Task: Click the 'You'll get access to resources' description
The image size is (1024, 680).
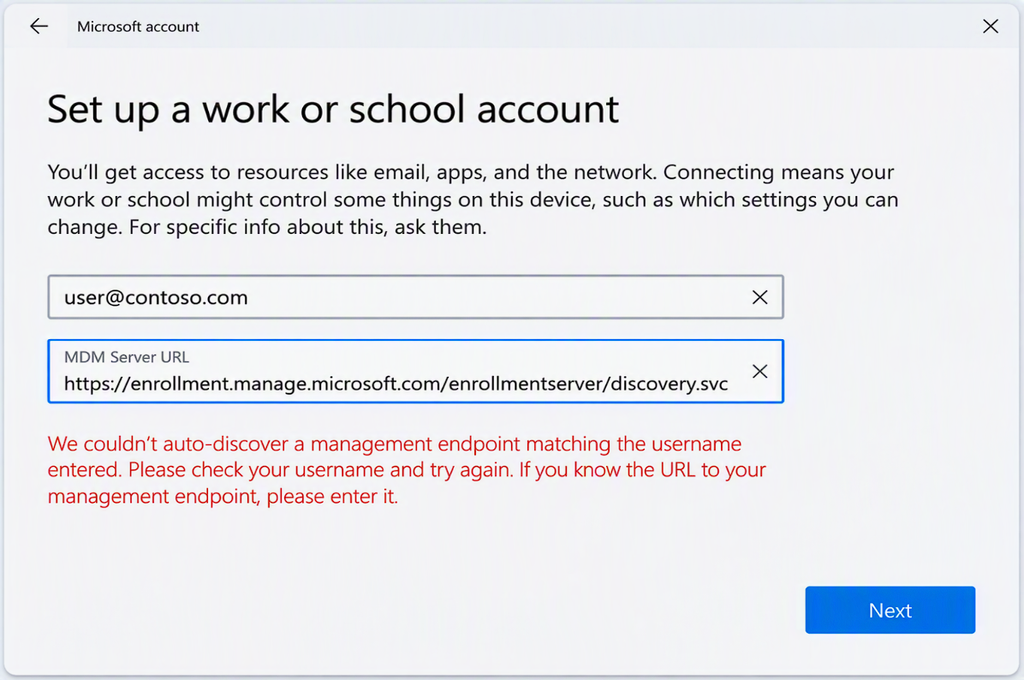Action: 473,199
